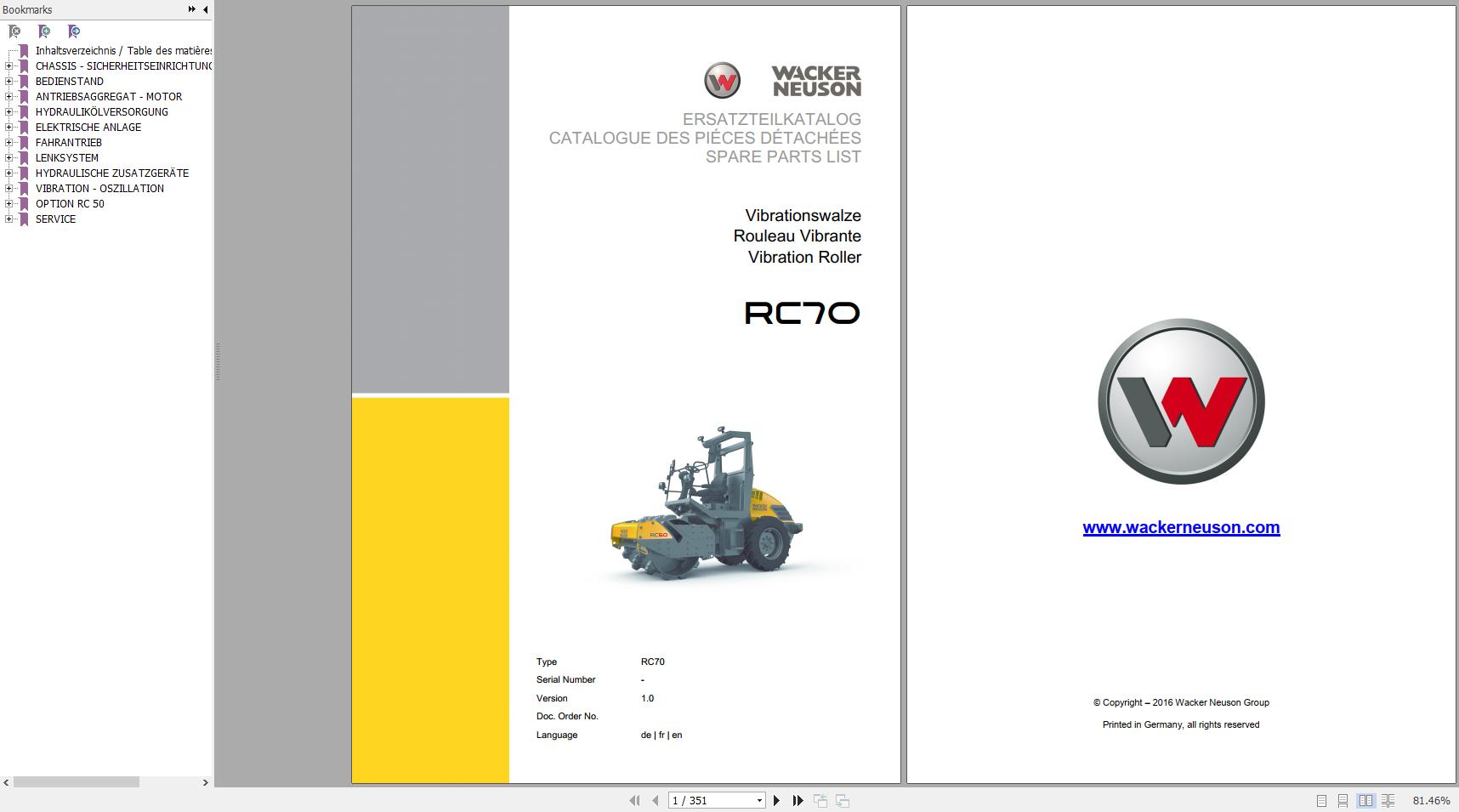Expand all bookmarks with double-arrow icon
Image resolution: width=1459 pixels, height=812 pixels.
pyautogui.click(x=192, y=9)
